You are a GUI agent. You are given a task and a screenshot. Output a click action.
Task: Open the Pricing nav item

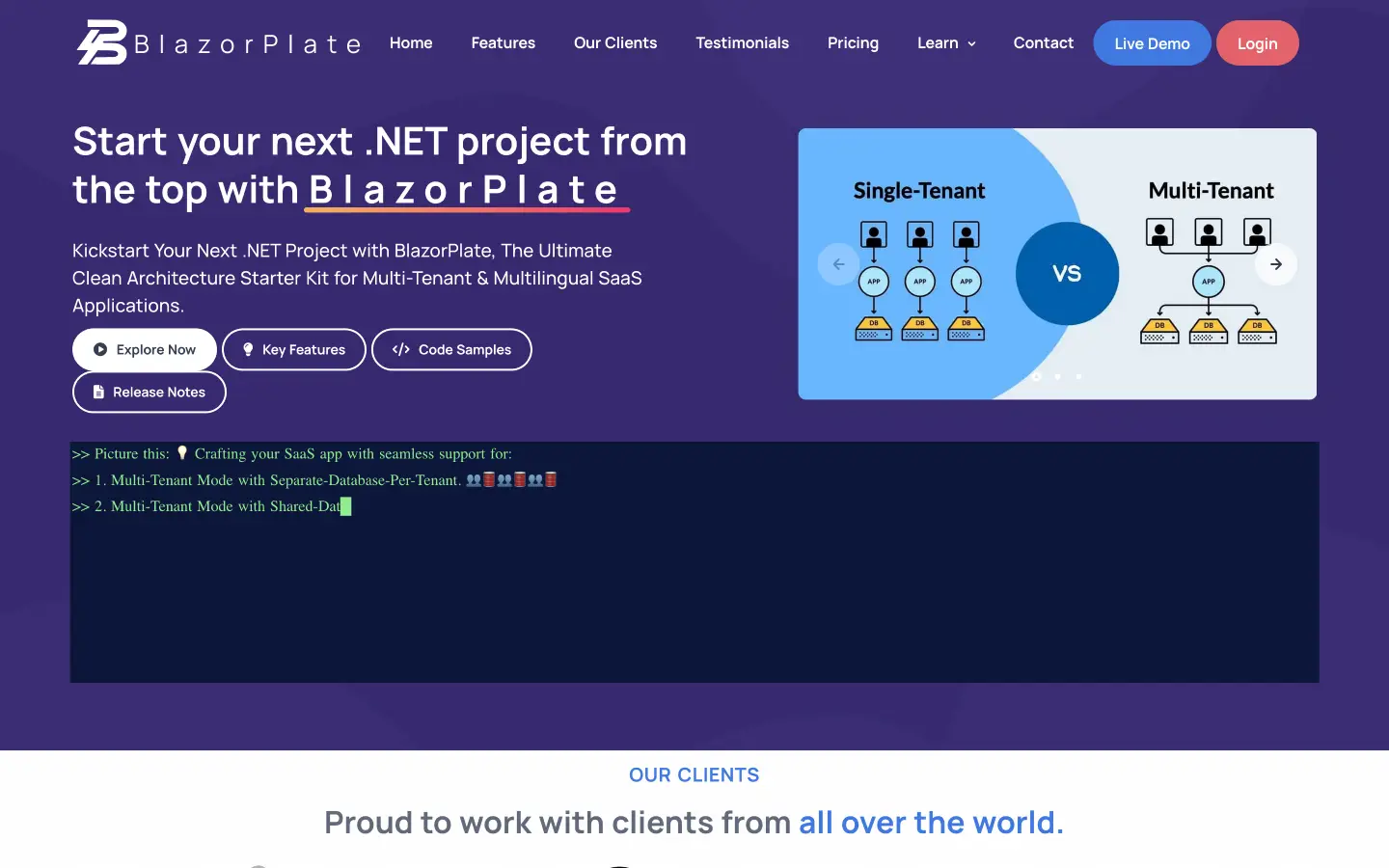click(853, 42)
